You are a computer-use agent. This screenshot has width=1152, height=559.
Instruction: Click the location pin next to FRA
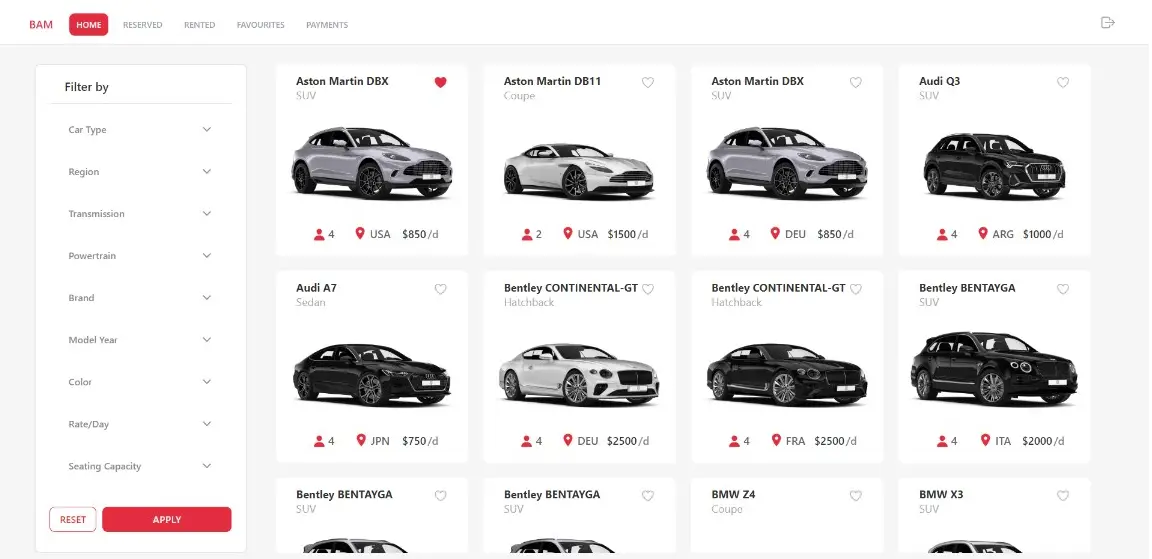point(776,440)
